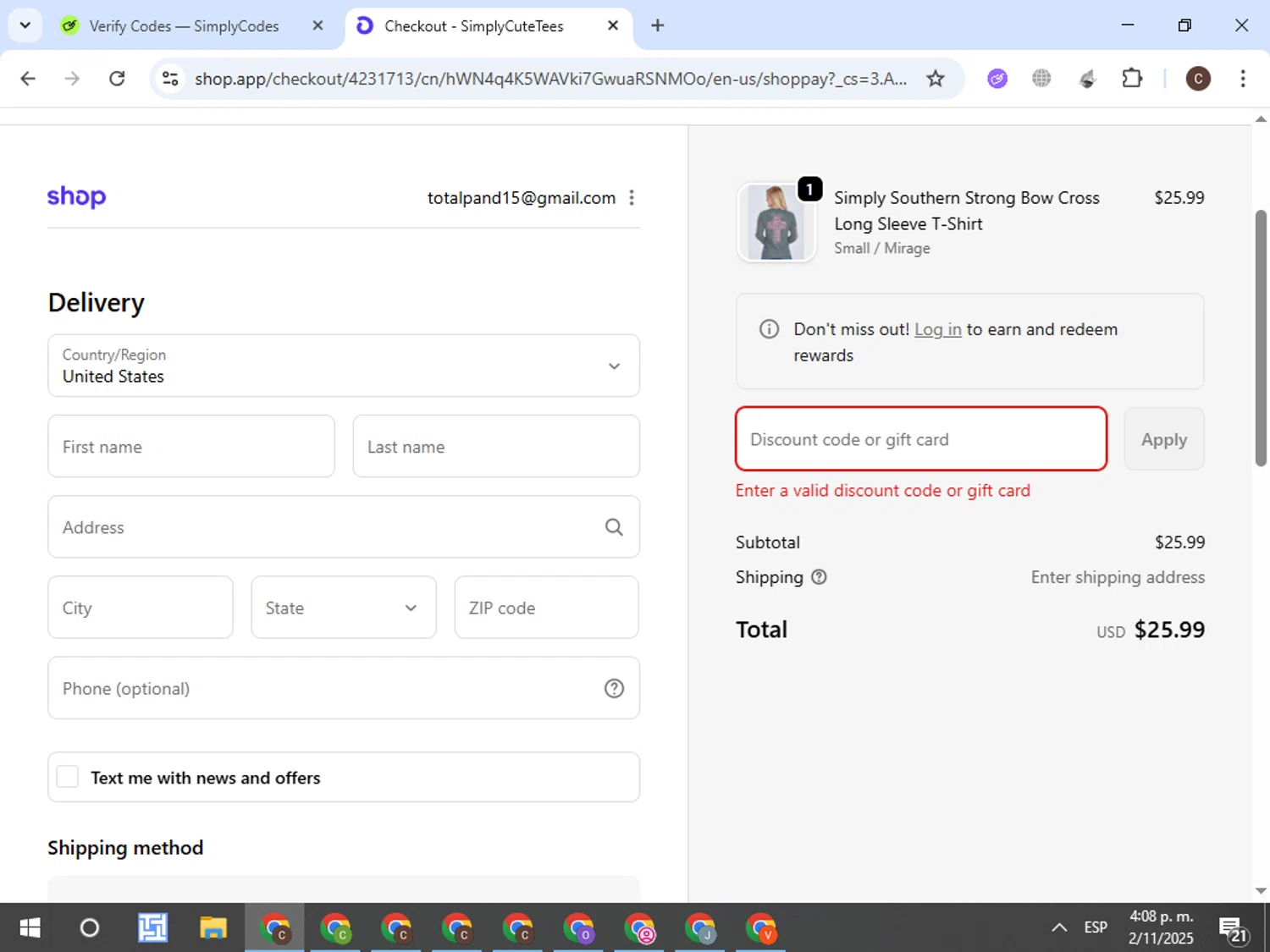Click the Shipping help question icon
Screen dimensions: 1270x952
click(819, 577)
